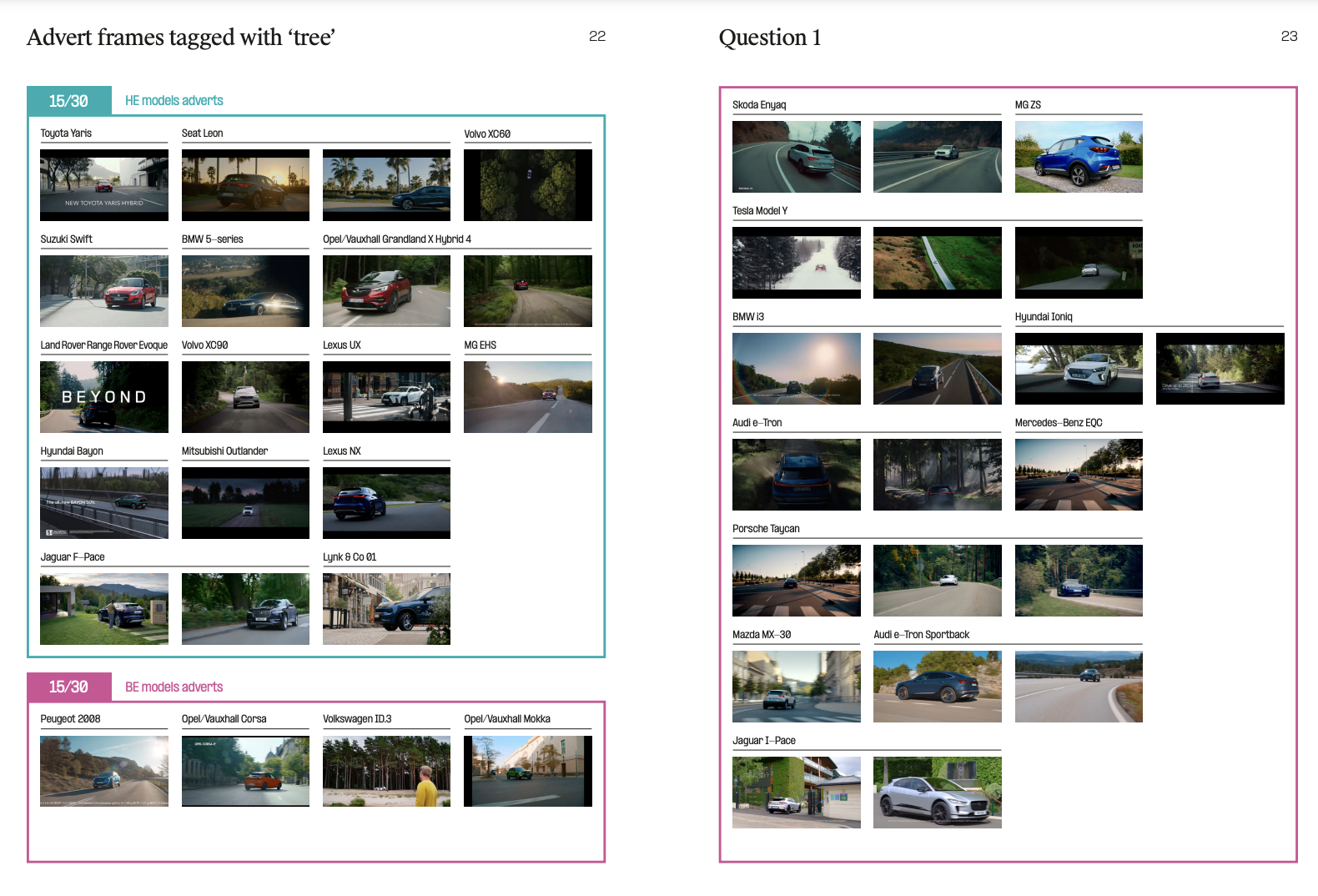Select the teal 15/30 counter badge
This screenshot has height=896, width=1318.
[x=68, y=101]
